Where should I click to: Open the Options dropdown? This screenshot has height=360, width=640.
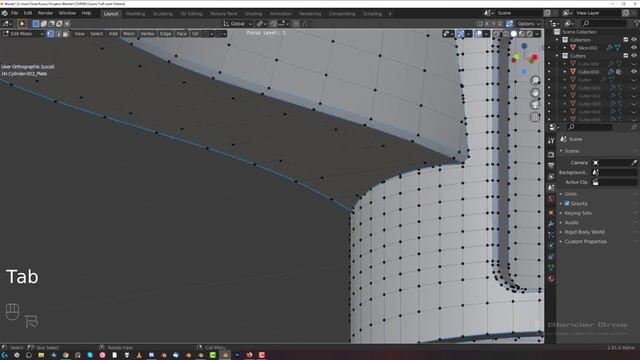pos(529,24)
